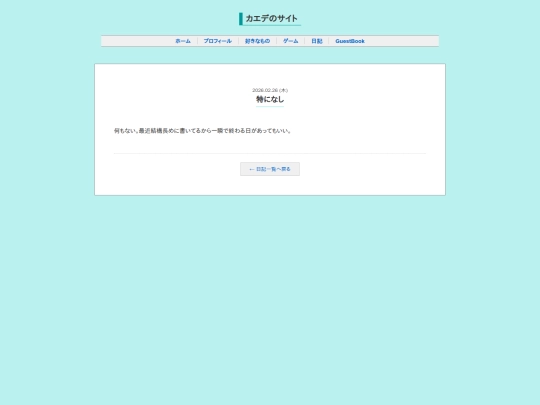Open the 好きなもの menu item

pyautogui.click(x=257, y=41)
